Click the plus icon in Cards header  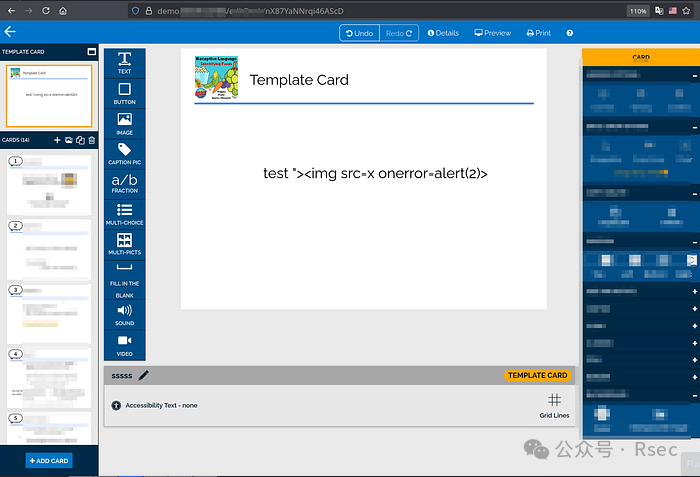coord(57,140)
